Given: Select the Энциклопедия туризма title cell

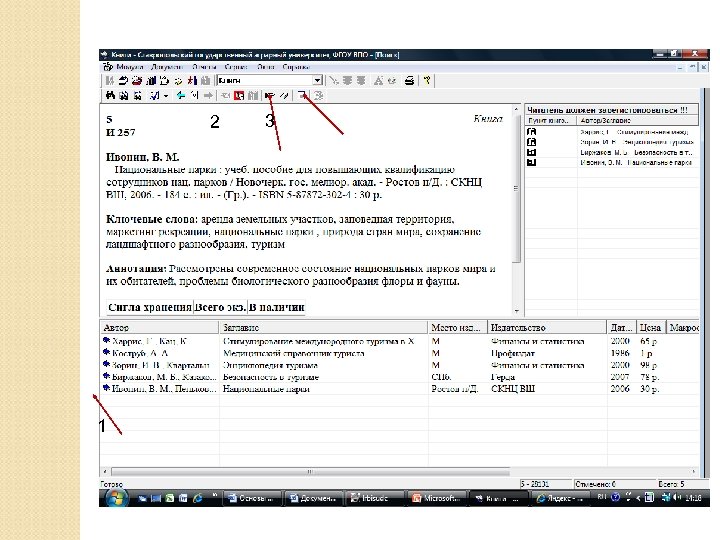Looking at the screenshot, I should click(x=270, y=366).
